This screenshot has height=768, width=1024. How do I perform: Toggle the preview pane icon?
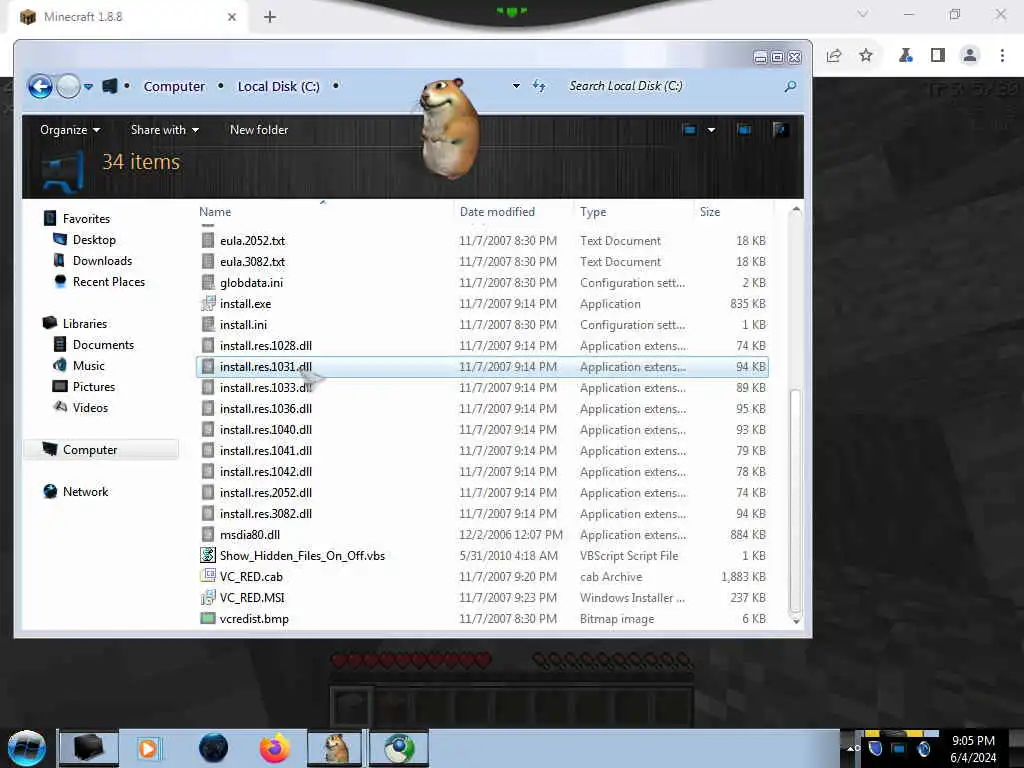[744, 130]
